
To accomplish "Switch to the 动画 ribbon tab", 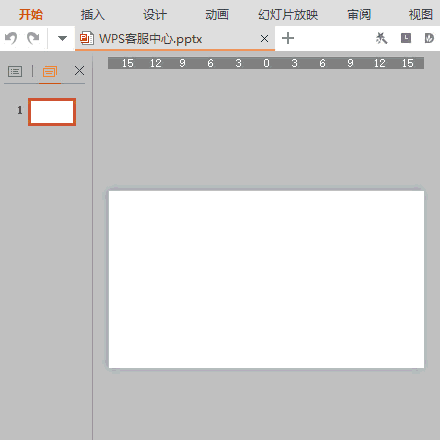I will coord(217,14).
